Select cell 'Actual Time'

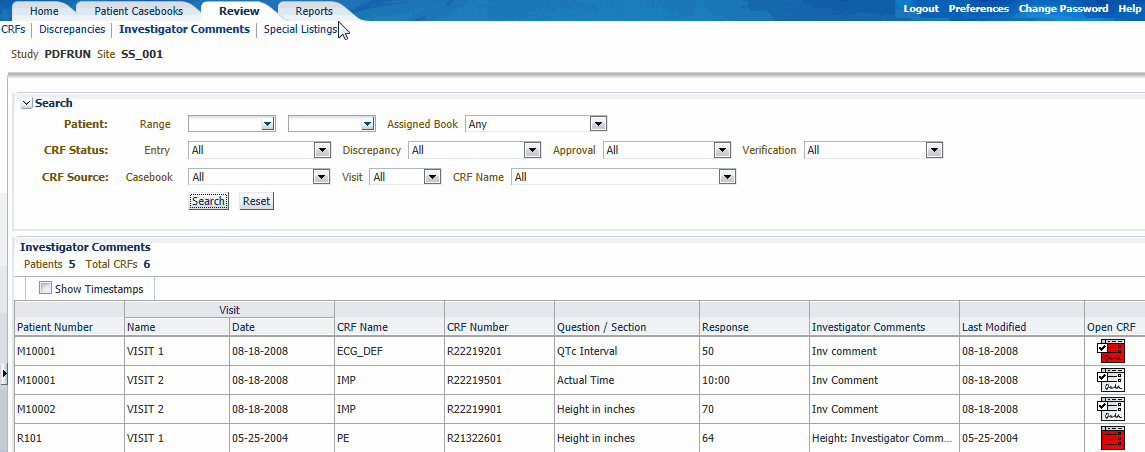click(x=627, y=380)
